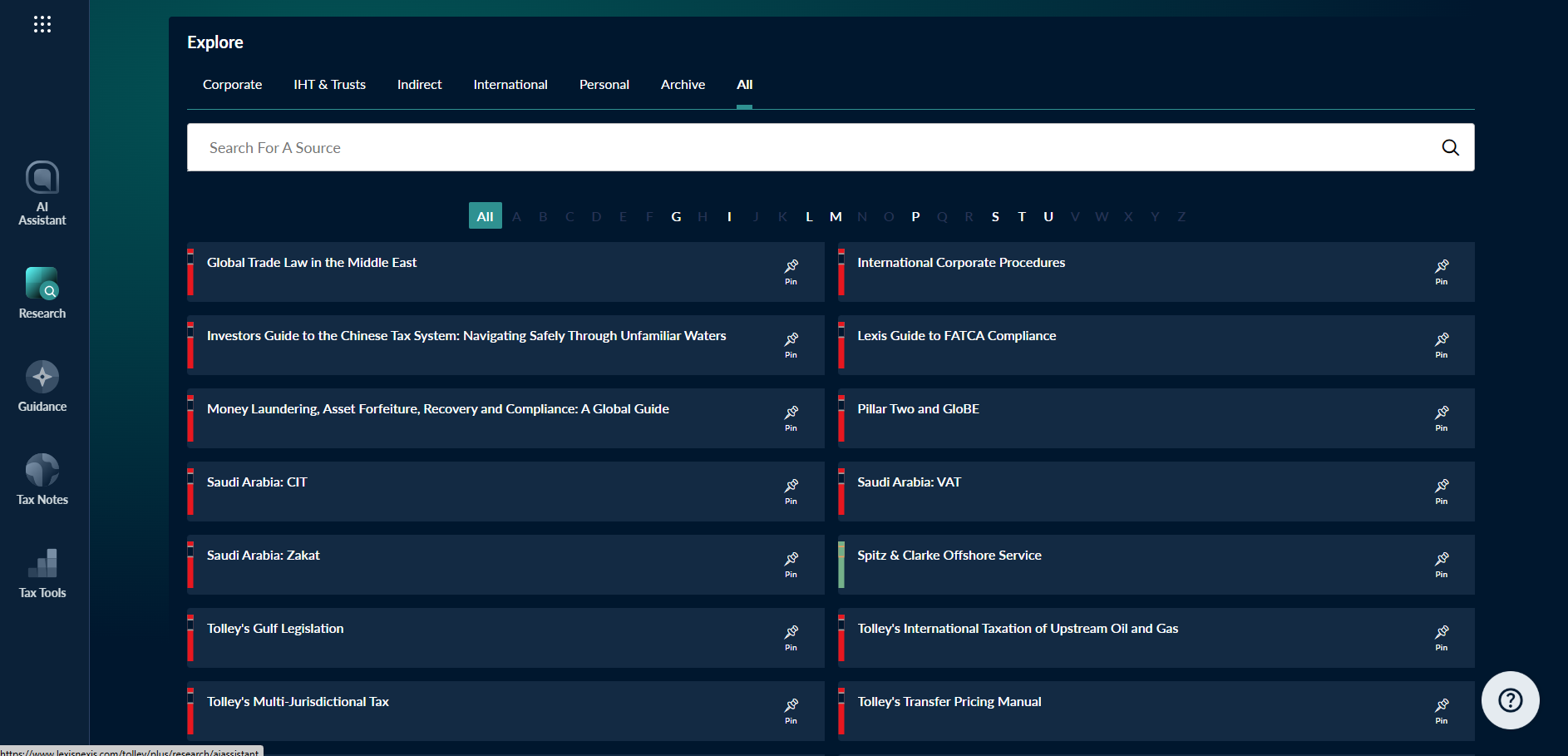Click the search magnifier icon
The image size is (1568, 756).
[1450, 147]
